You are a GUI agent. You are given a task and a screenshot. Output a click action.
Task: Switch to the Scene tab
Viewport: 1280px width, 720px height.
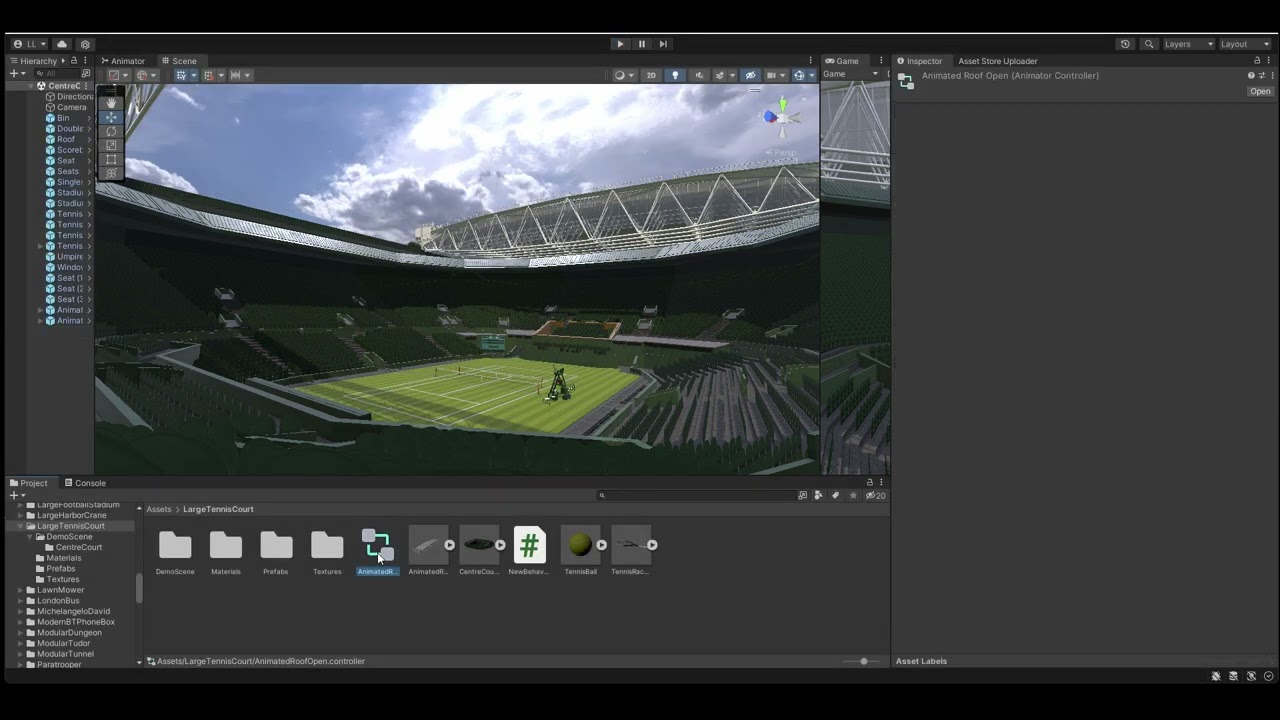(x=179, y=61)
